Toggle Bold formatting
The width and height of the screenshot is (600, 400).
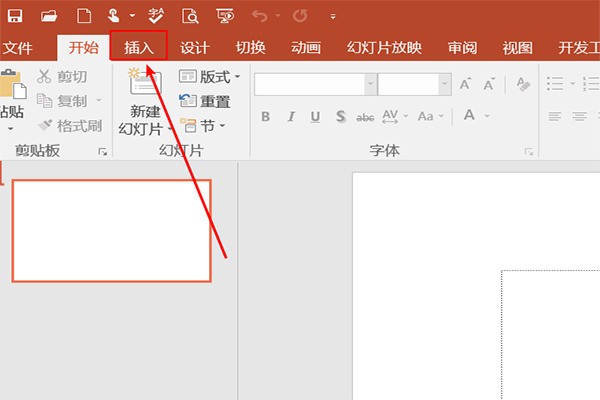(x=265, y=117)
